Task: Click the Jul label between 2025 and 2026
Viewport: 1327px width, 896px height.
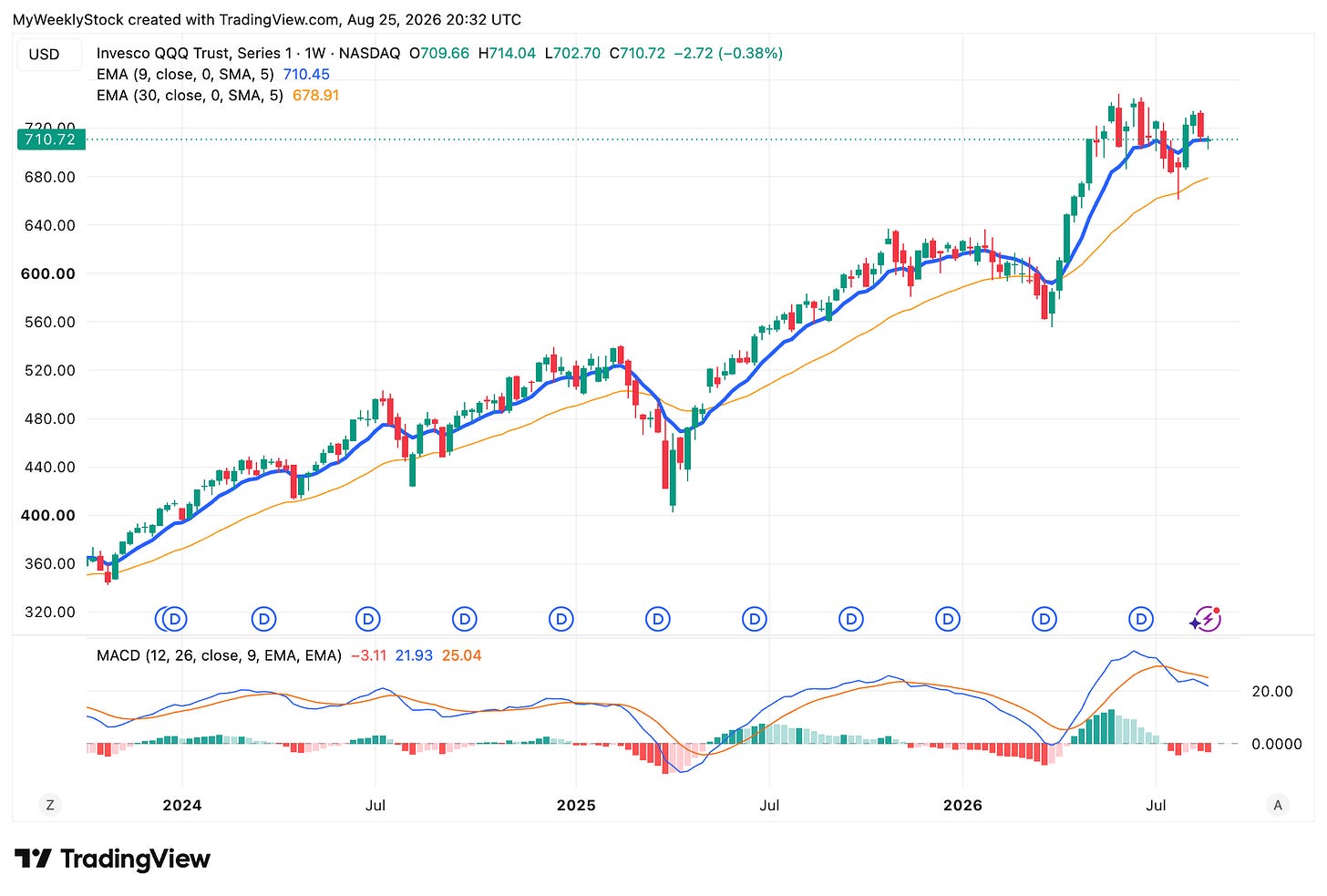Action: (x=769, y=805)
